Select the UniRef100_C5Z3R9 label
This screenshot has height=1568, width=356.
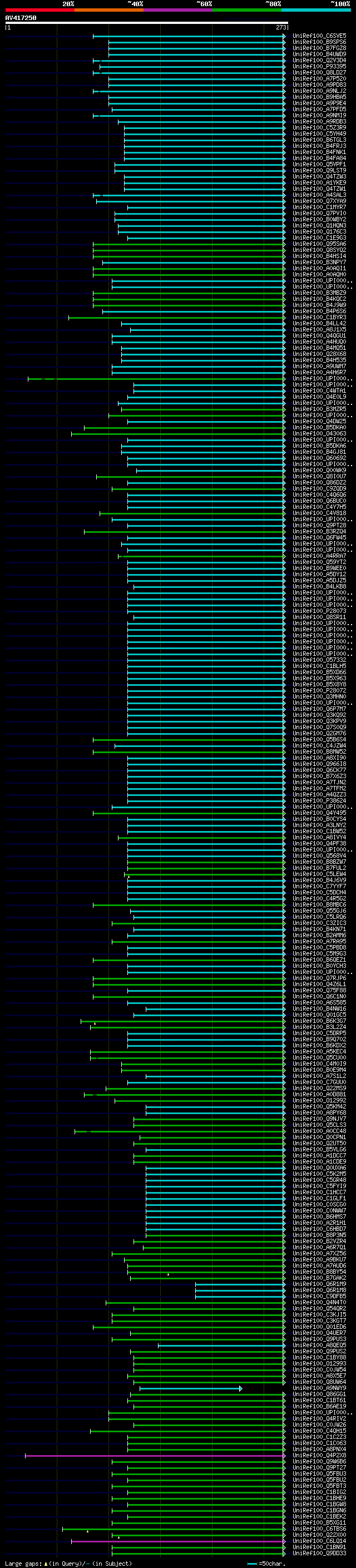click(319, 128)
